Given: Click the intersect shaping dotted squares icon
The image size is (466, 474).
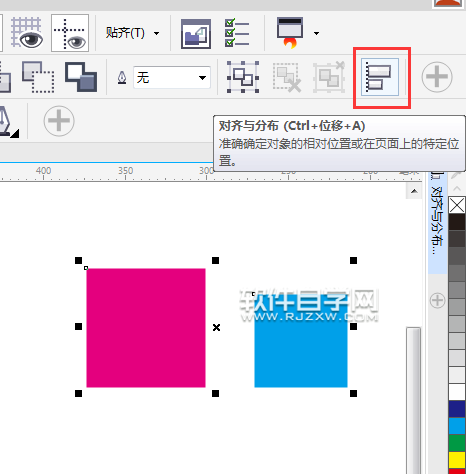Looking at the screenshot, I should pyautogui.click(x=38, y=77).
